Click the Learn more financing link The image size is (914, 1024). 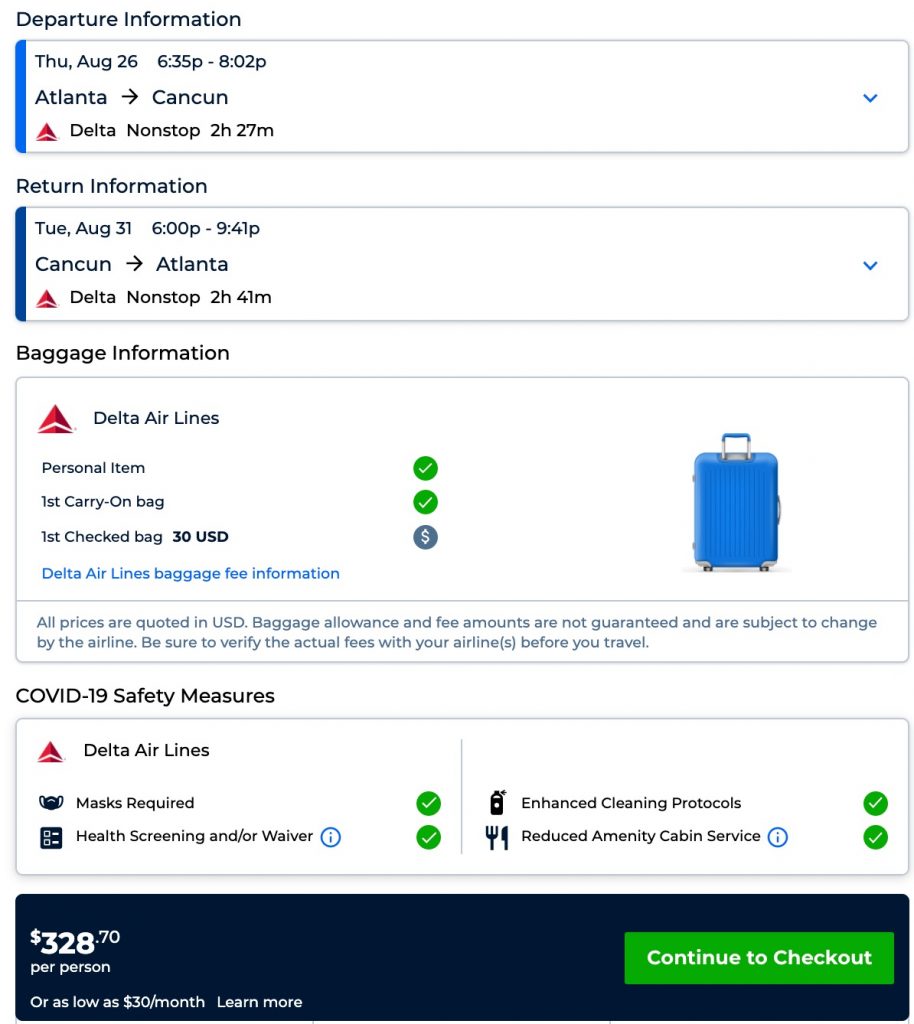click(x=259, y=1002)
